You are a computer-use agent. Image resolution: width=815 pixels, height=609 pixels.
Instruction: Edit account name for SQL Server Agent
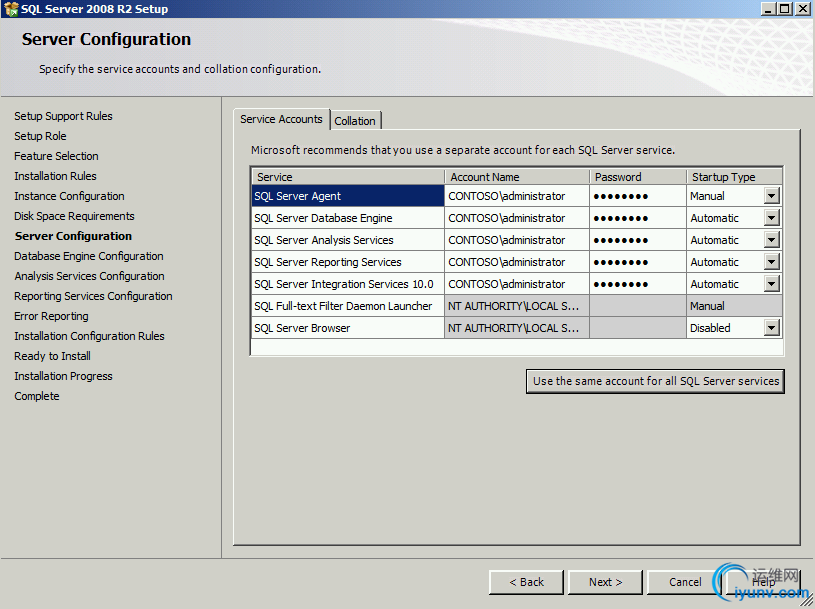pyautogui.click(x=517, y=196)
